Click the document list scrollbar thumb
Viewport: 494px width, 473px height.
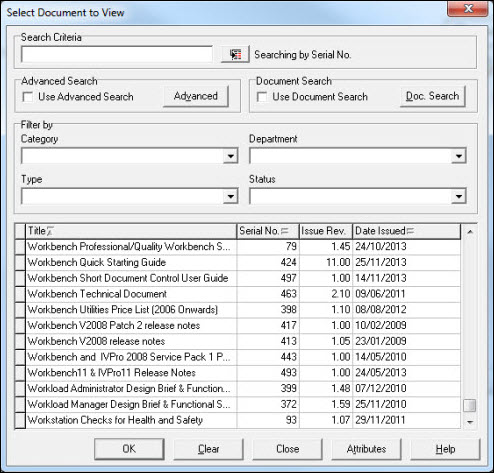coord(470,405)
